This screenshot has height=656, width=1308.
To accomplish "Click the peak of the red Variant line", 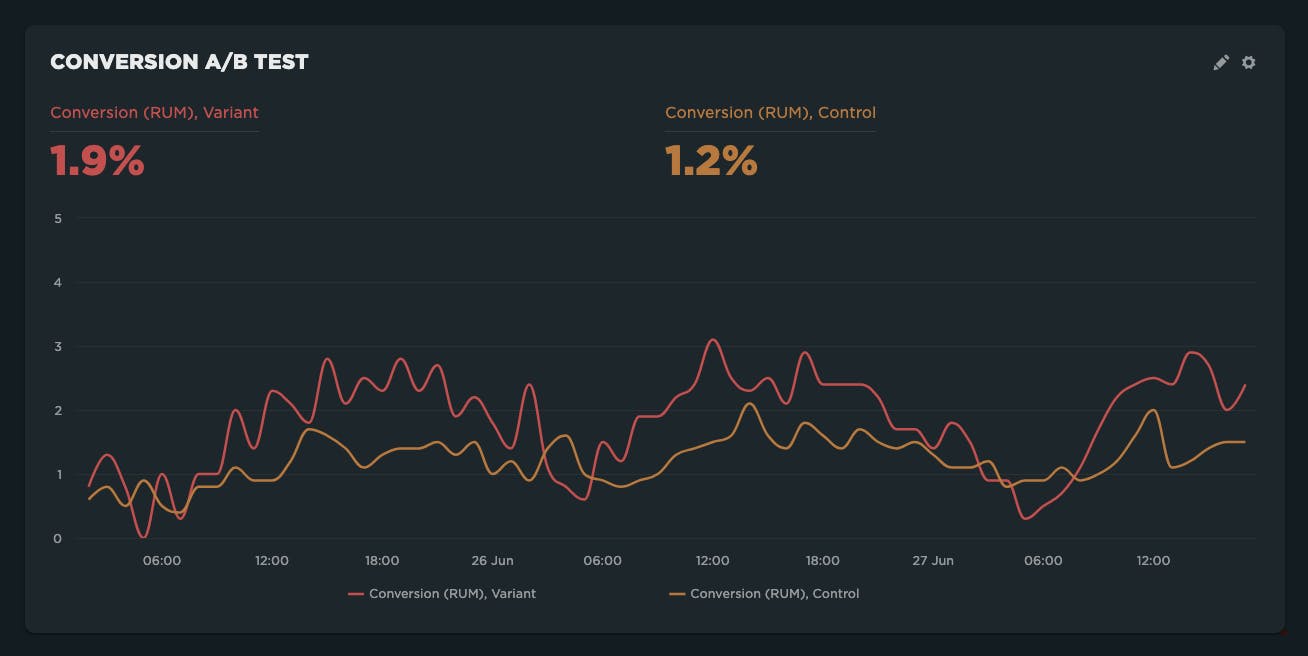I will click(713, 341).
